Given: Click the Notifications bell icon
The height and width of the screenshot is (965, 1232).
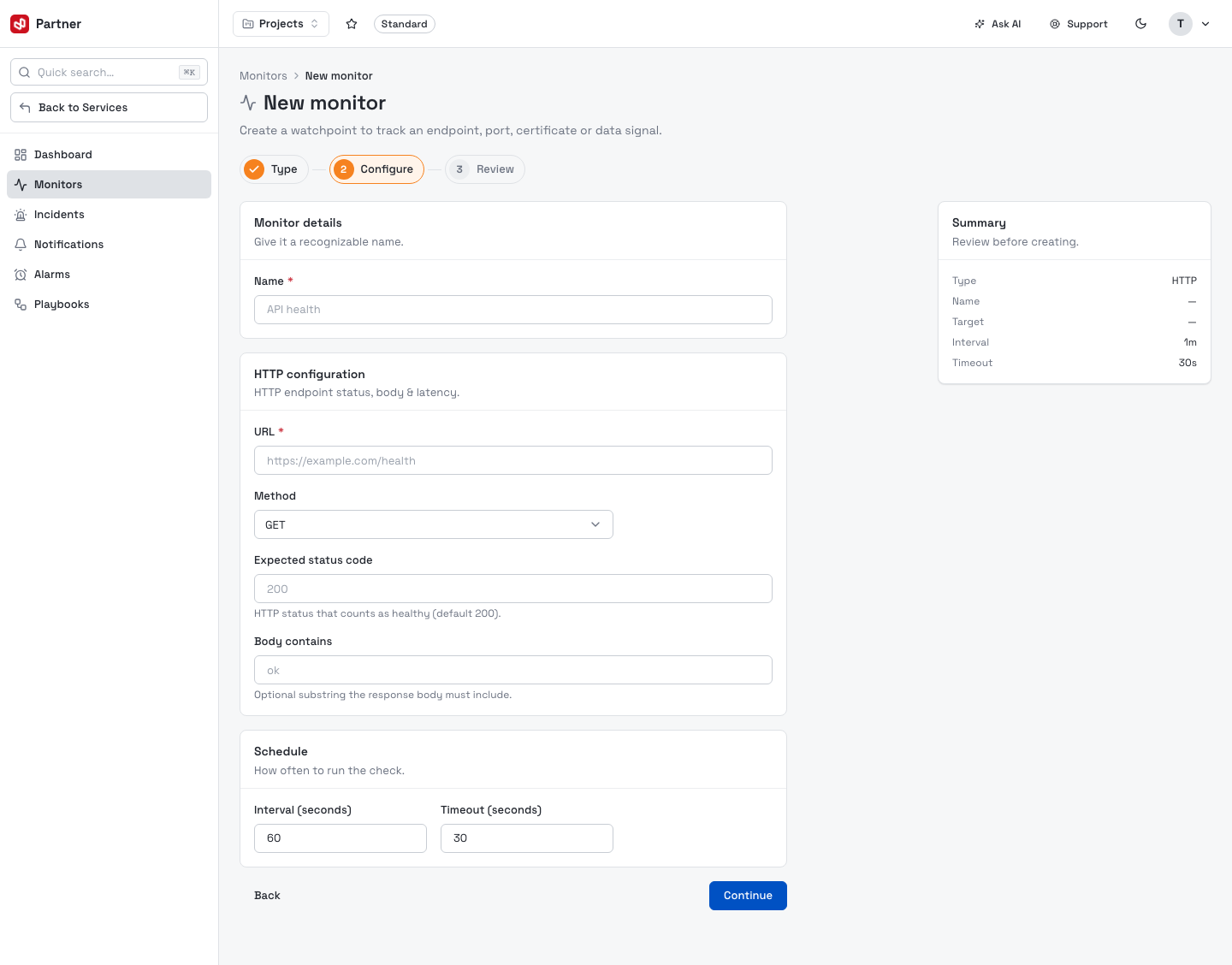Looking at the screenshot, I should 21,245.
